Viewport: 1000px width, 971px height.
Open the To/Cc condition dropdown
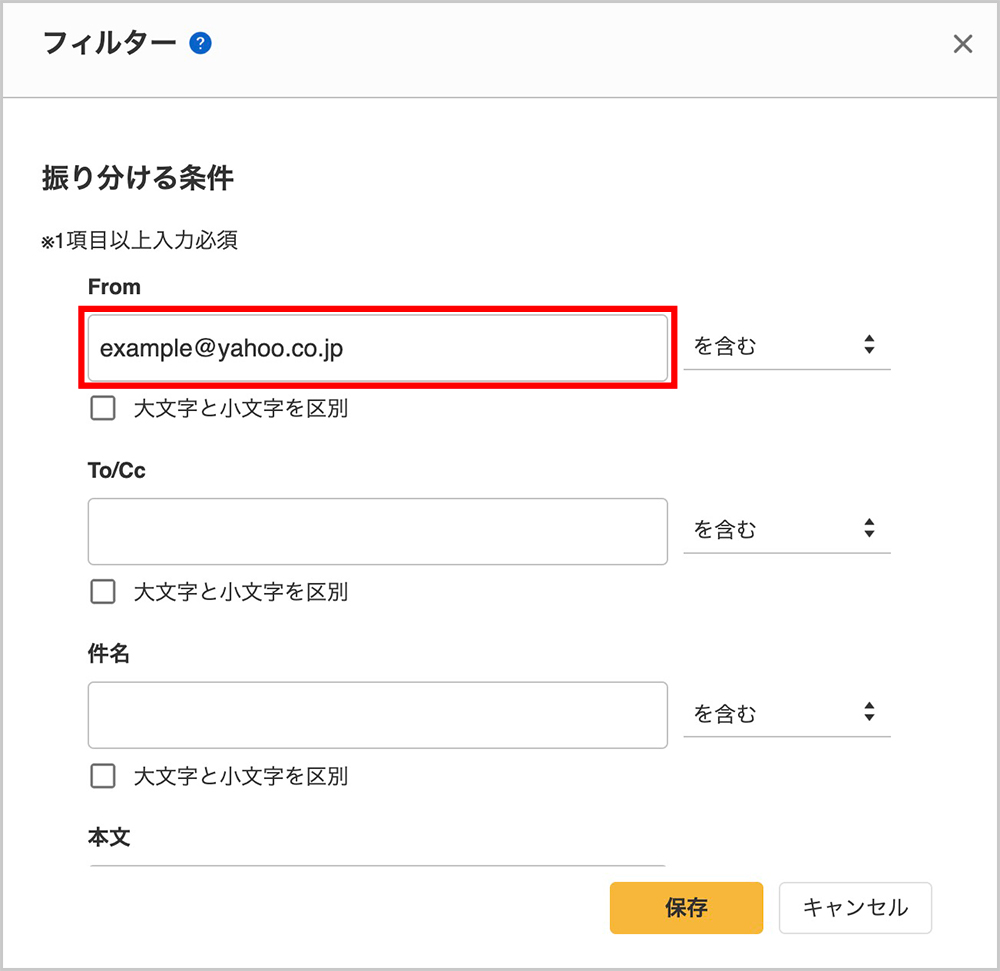pos(786,529)
